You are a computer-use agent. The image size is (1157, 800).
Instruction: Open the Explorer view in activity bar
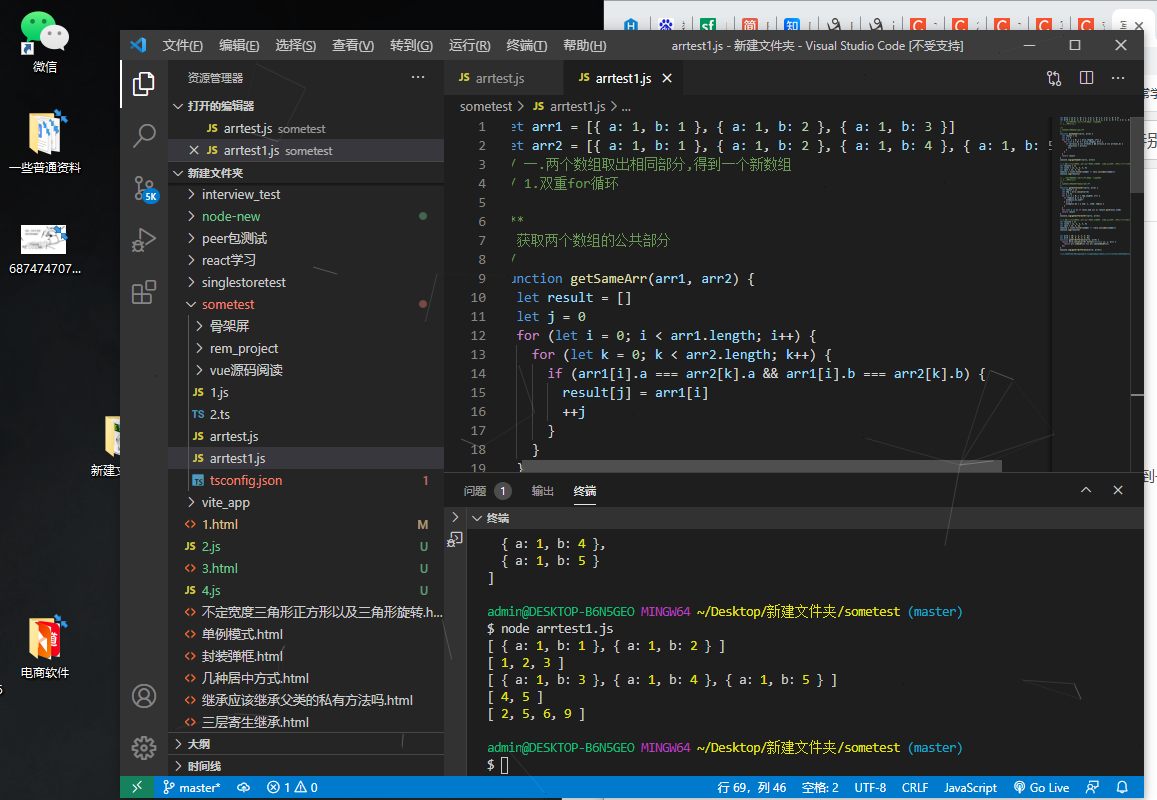pyautogui.click(x=144, y=84)
